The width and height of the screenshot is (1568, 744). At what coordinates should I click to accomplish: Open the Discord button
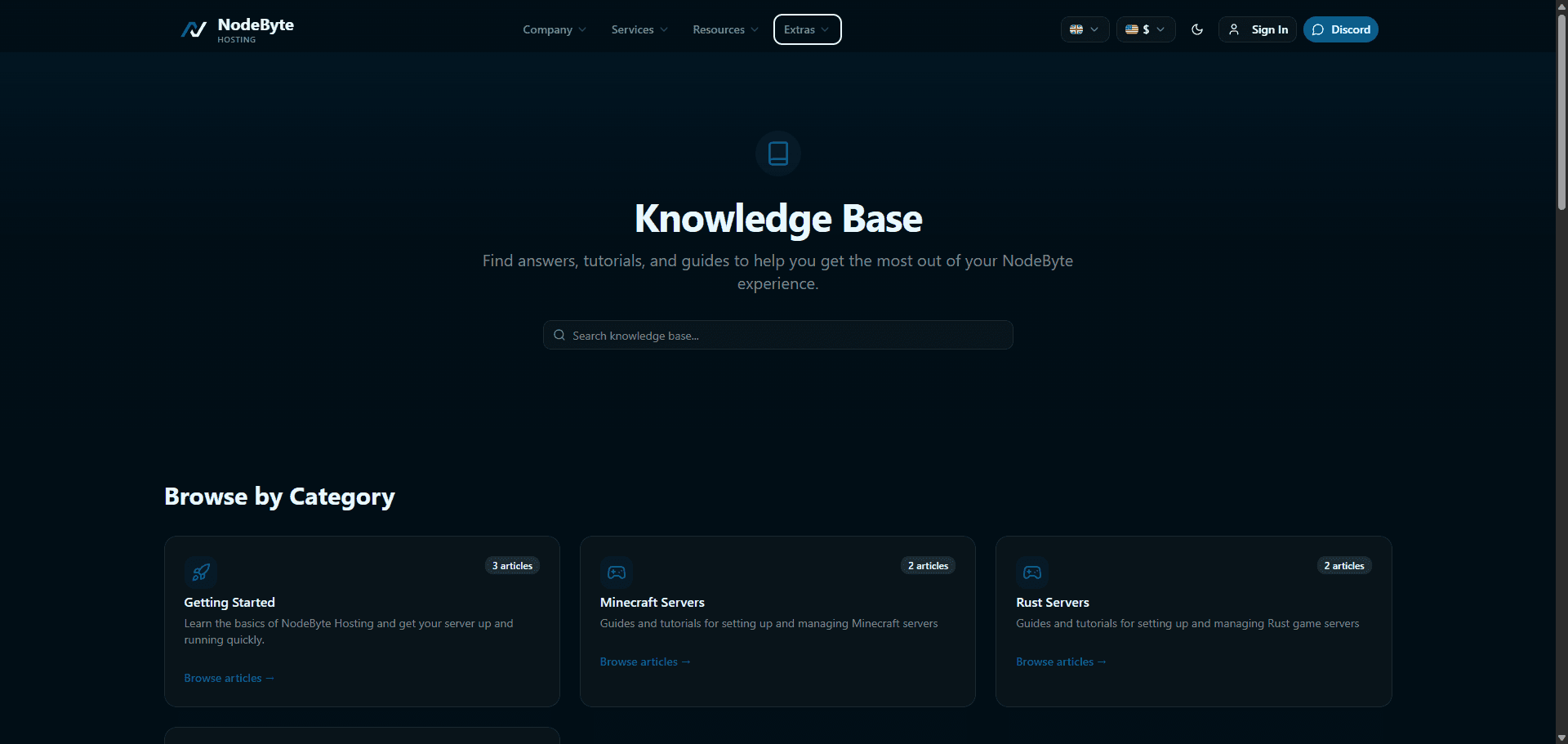click(x=1341, y=29)
